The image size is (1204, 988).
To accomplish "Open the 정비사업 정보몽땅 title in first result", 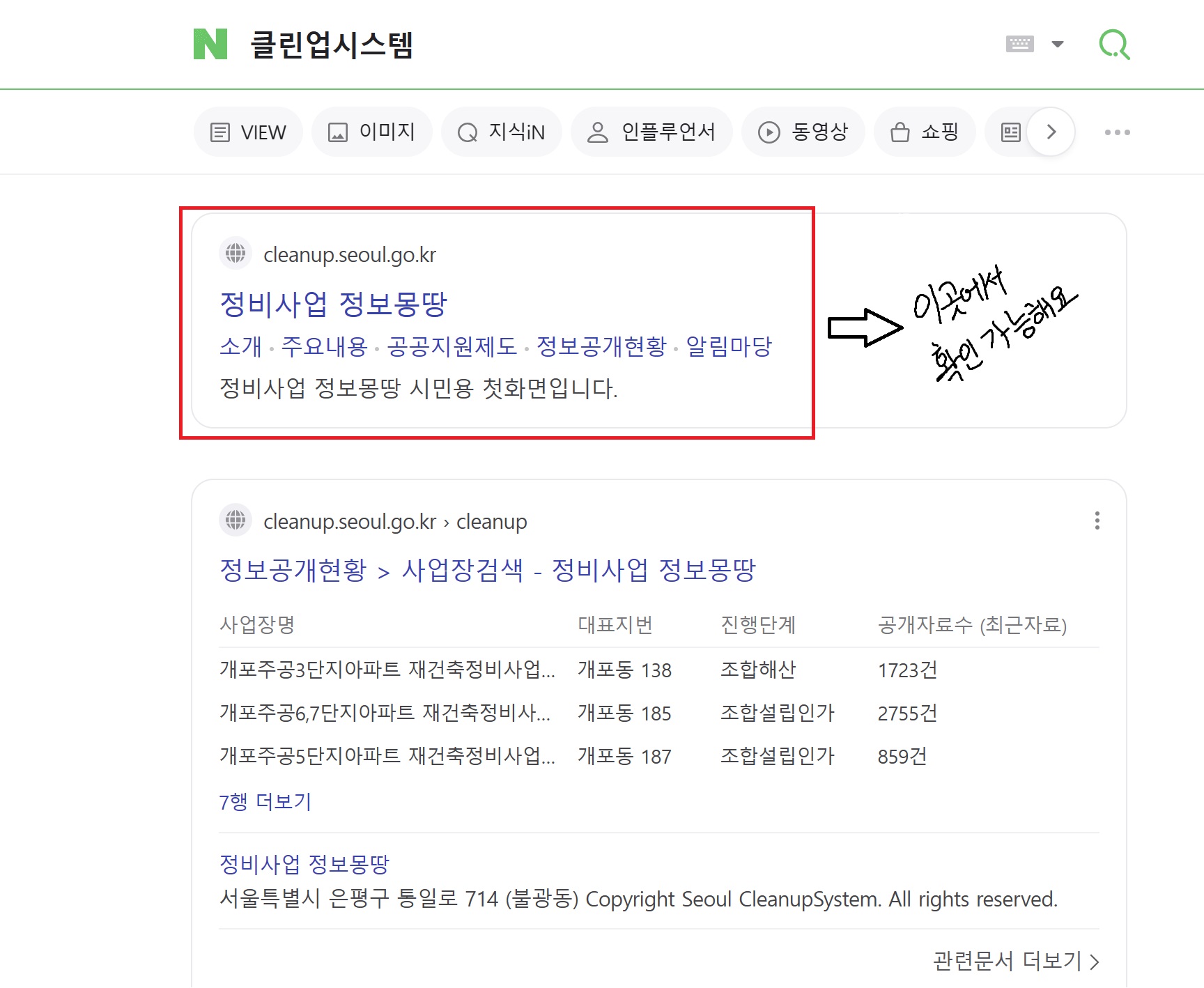I will click(x=333, y=304).
